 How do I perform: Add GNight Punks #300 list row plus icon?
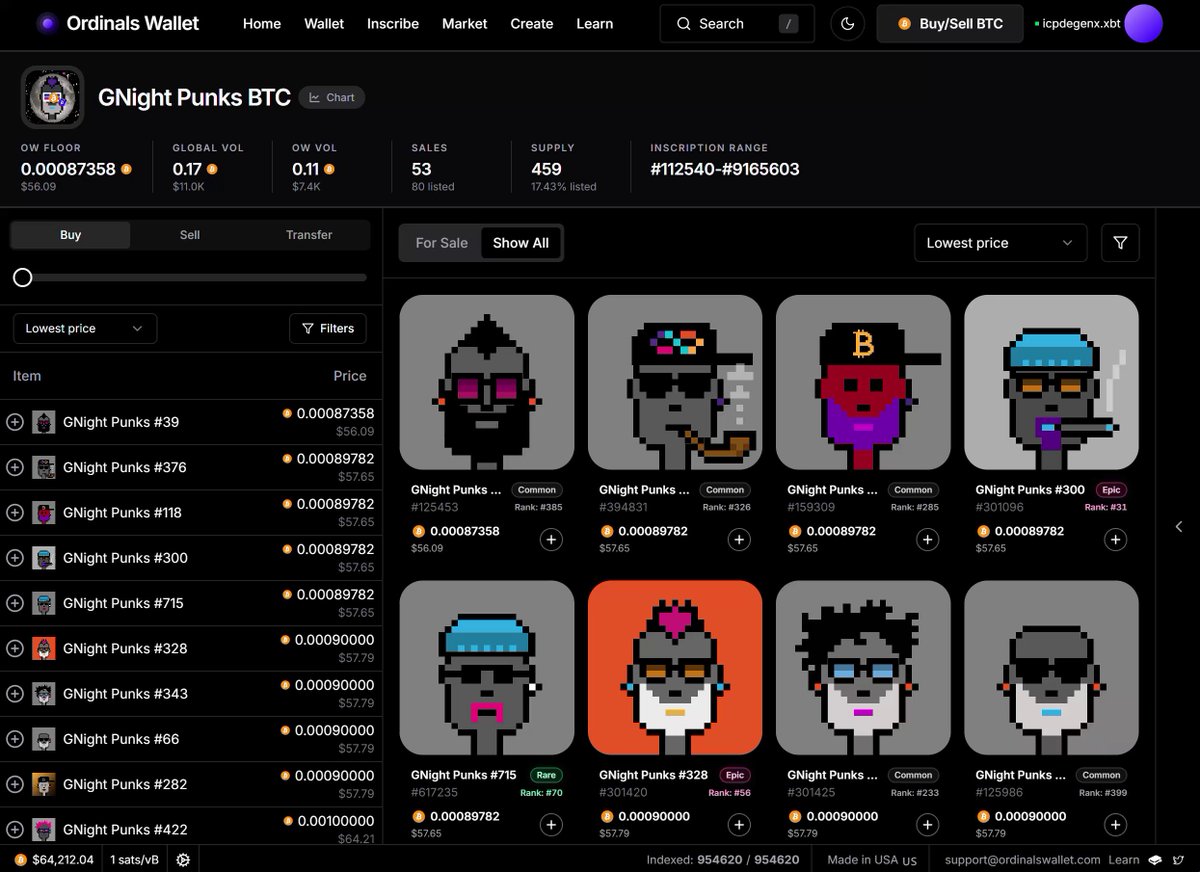15,558
